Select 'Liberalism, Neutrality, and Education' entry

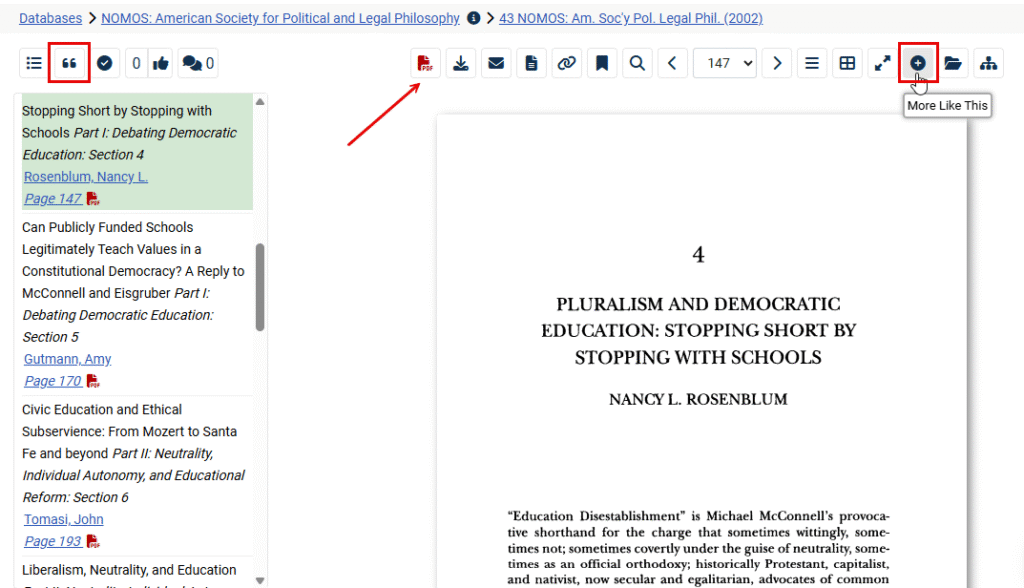[x=129, y=570]
